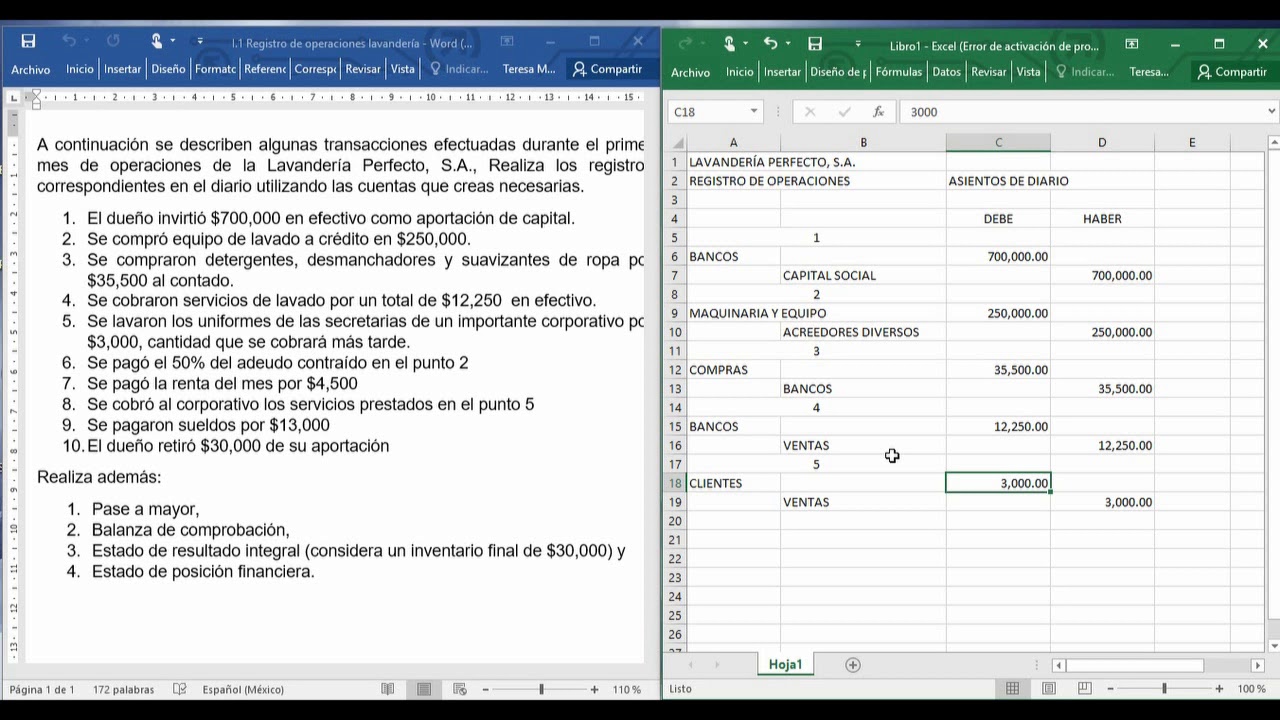The width and height of the screenshot is (1280, 720).
Task: Click Compartir button in Excel
Action: [1232, 72]
